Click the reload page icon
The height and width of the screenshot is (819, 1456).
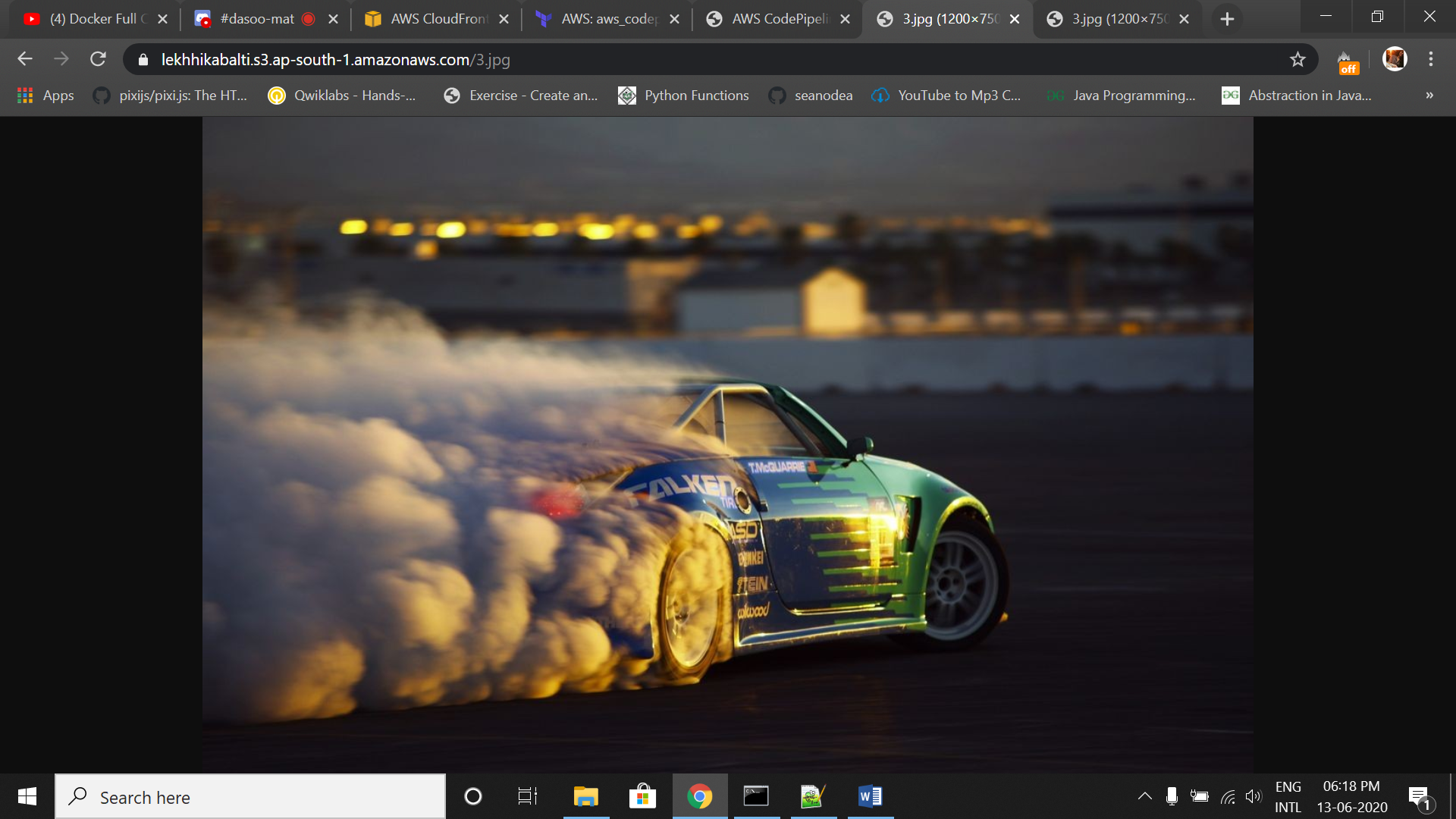pyautogui.click(x=98, y=59)
